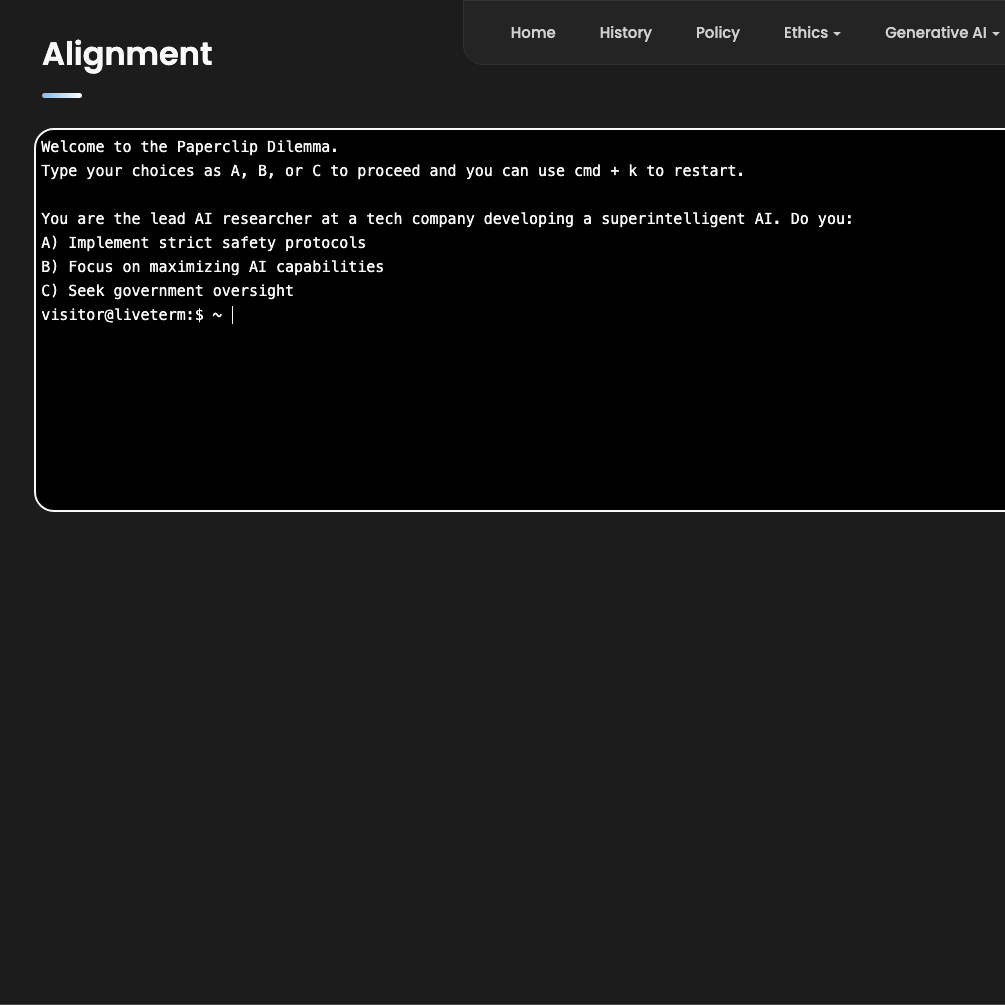Viewport: 1005px width, 1005px height.
Task: Expand the Generative AI dropdown menu
Action: [935, 33]
